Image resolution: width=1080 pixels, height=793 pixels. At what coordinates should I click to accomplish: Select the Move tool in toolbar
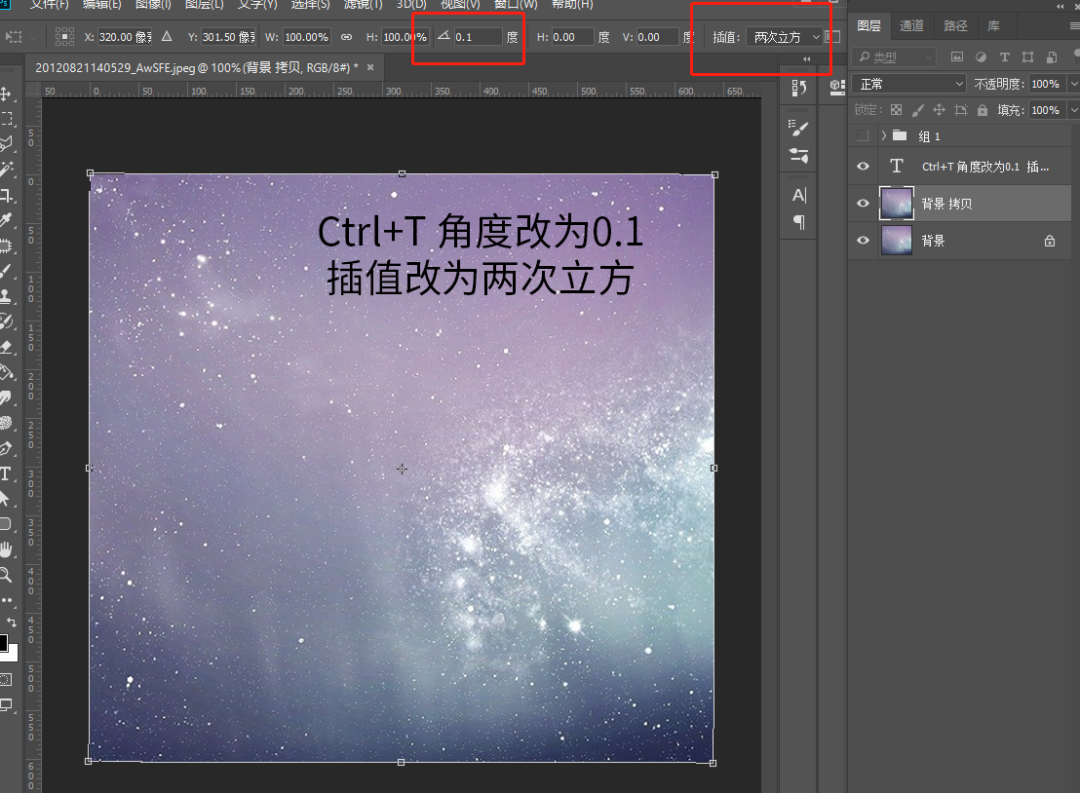(6, 94)
